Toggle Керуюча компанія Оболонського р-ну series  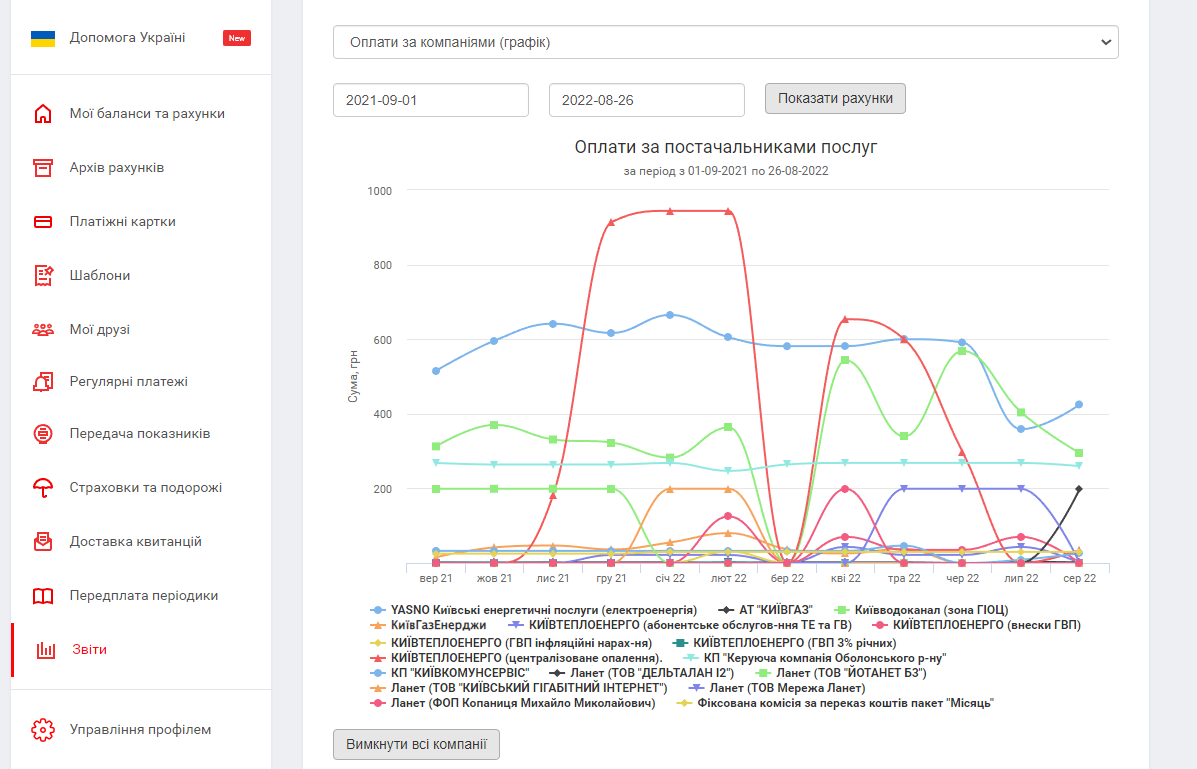pos(815,658)
